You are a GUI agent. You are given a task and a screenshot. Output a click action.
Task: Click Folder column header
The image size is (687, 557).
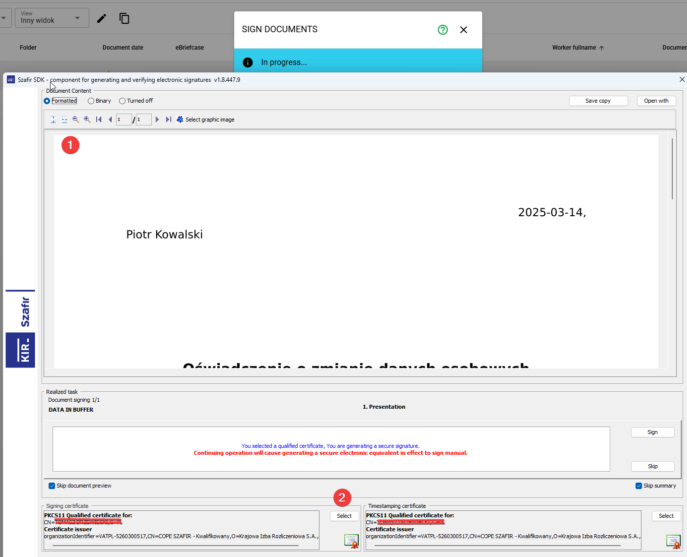tap(28, 47)
